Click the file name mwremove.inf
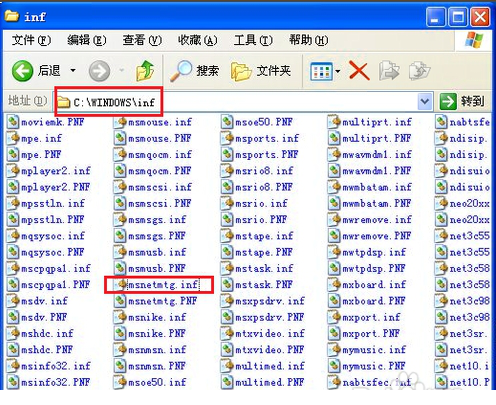Viewport: 496px width, 405px height. [377, 220]
